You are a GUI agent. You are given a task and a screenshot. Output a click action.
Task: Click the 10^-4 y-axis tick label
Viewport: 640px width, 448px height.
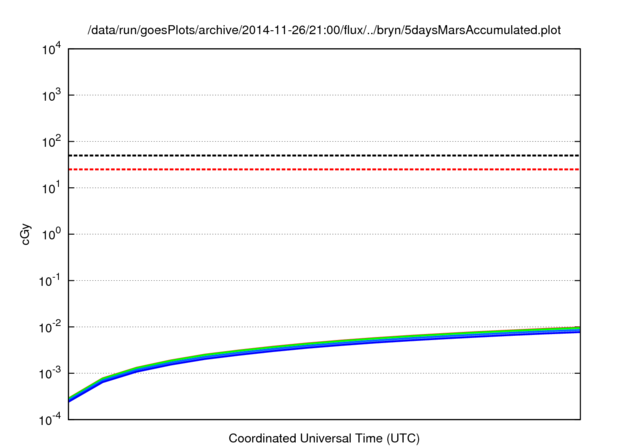[49, 419]
